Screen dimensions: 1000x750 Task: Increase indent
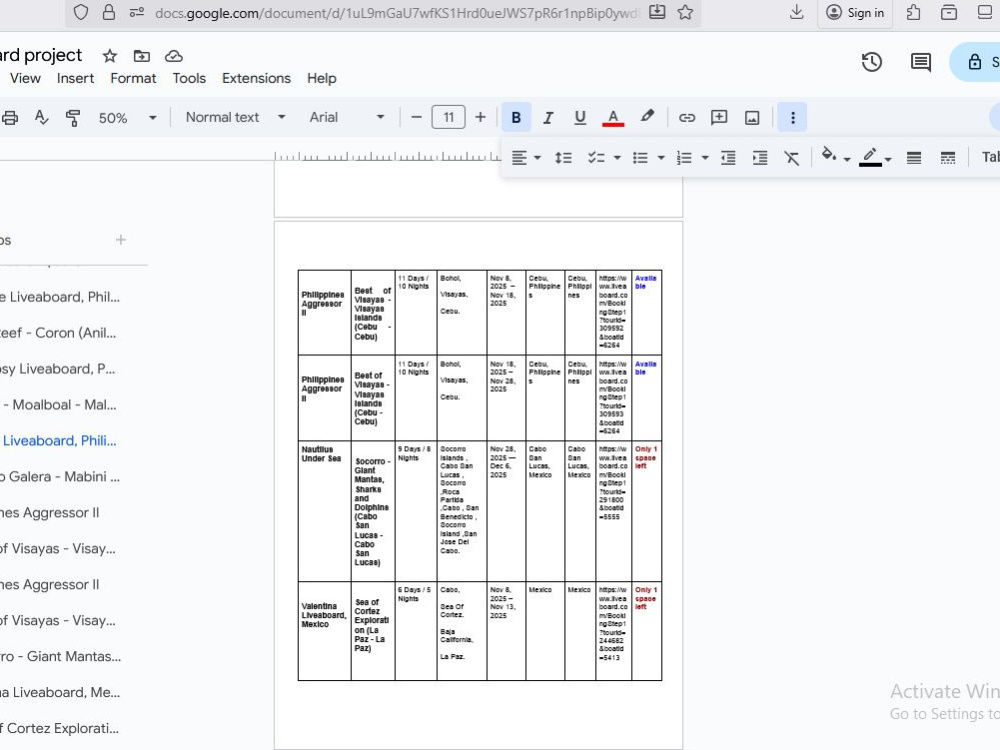pyautogui.click(x=760, y=158)
